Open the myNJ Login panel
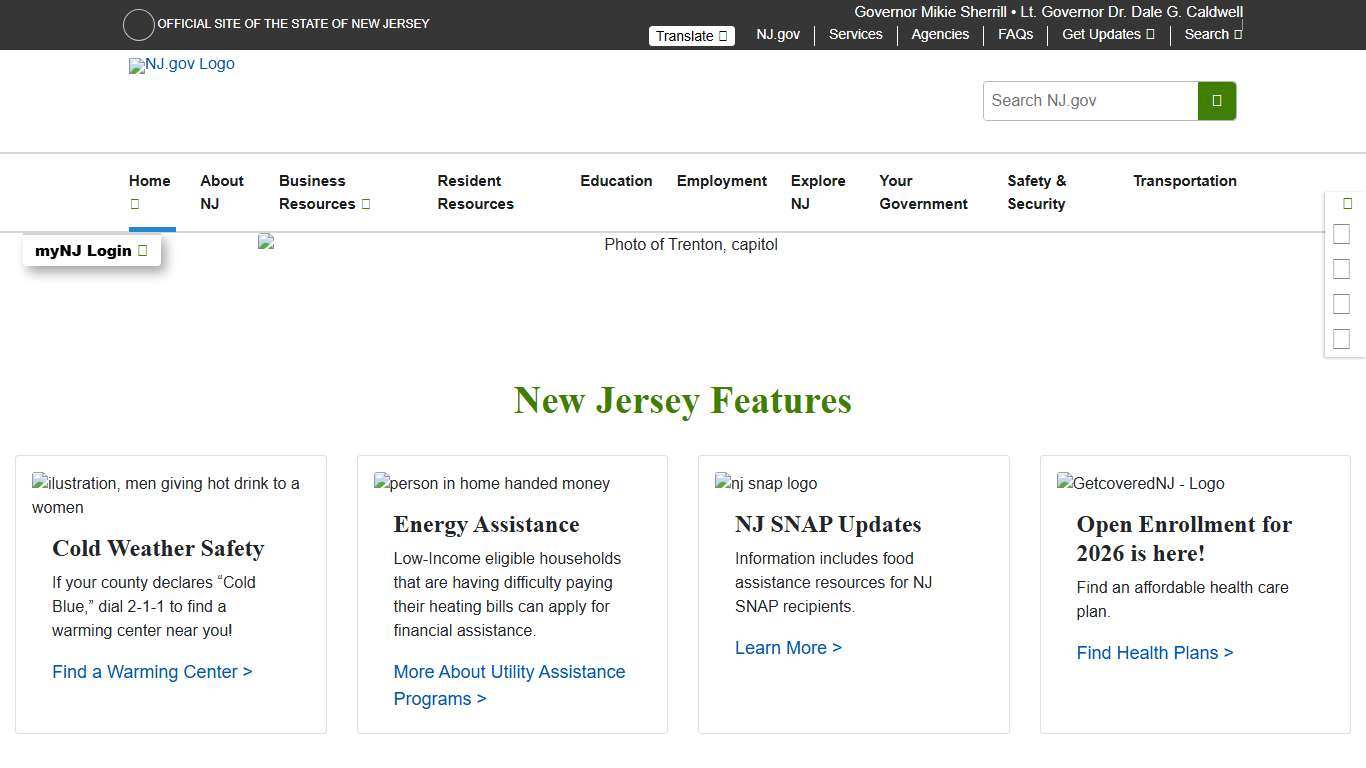 click(x=91, y=250)
